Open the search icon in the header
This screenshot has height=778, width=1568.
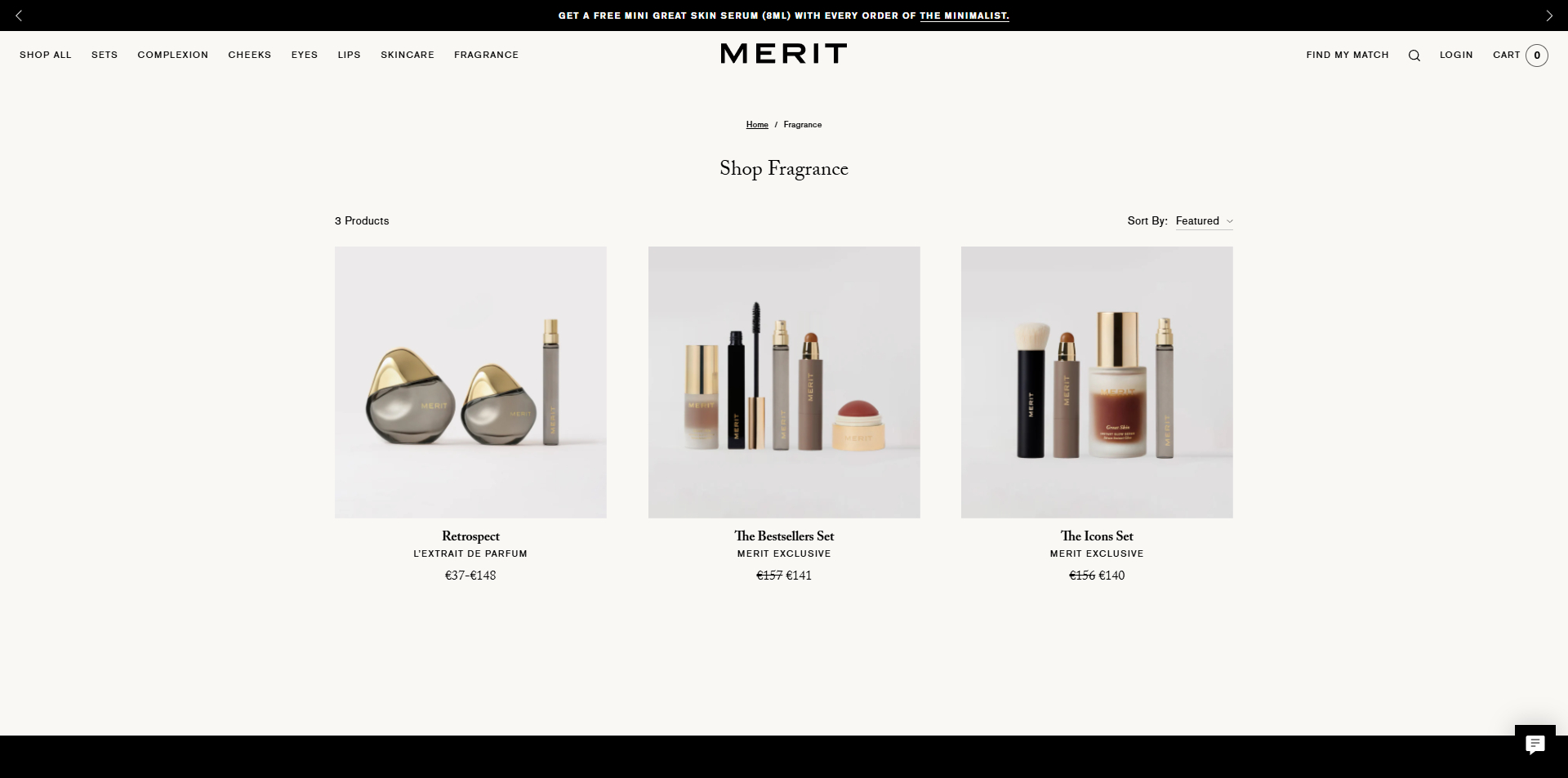(1414, 55)
